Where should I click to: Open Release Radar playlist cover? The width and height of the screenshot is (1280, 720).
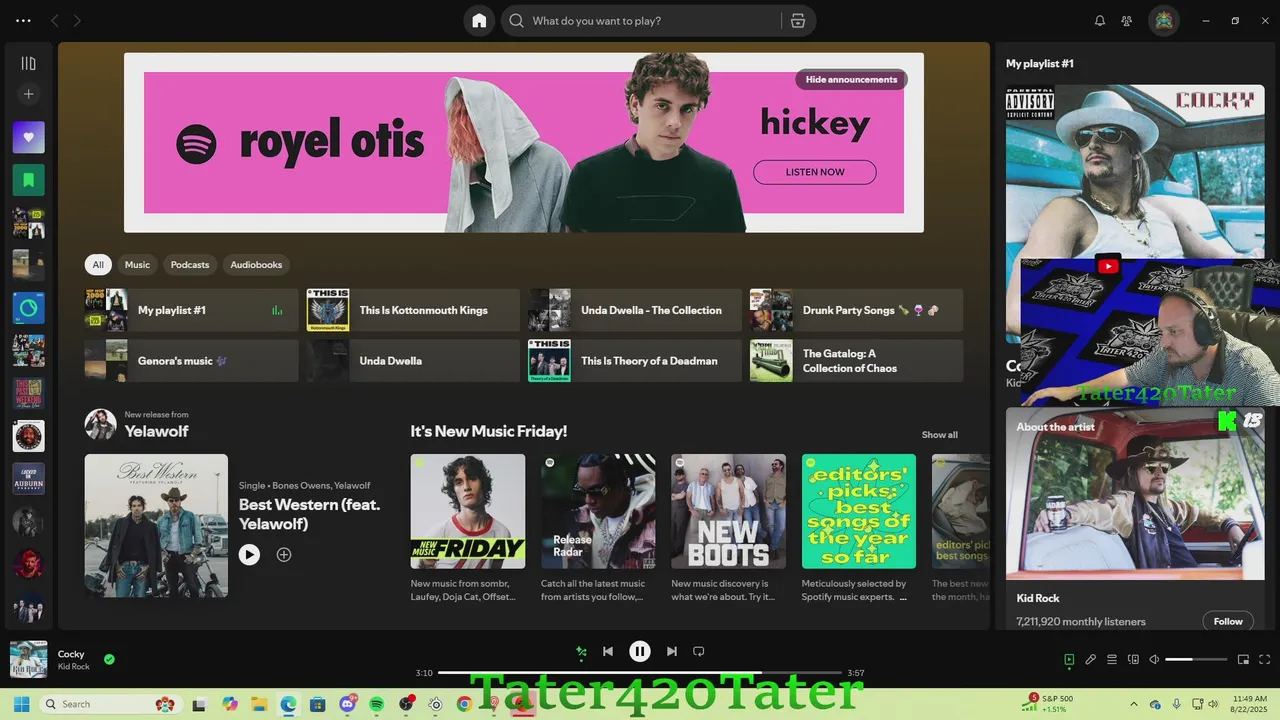[598, 511]
